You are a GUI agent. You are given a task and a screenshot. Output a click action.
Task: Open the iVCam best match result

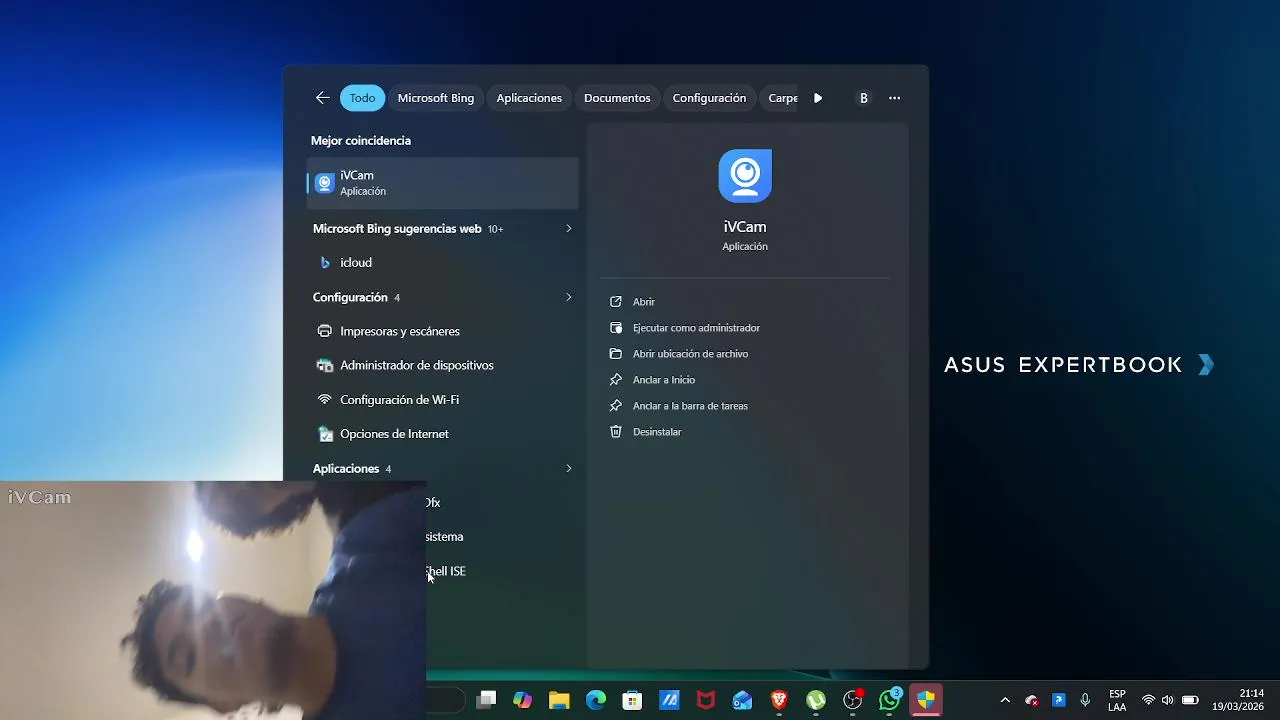[442, 183]
